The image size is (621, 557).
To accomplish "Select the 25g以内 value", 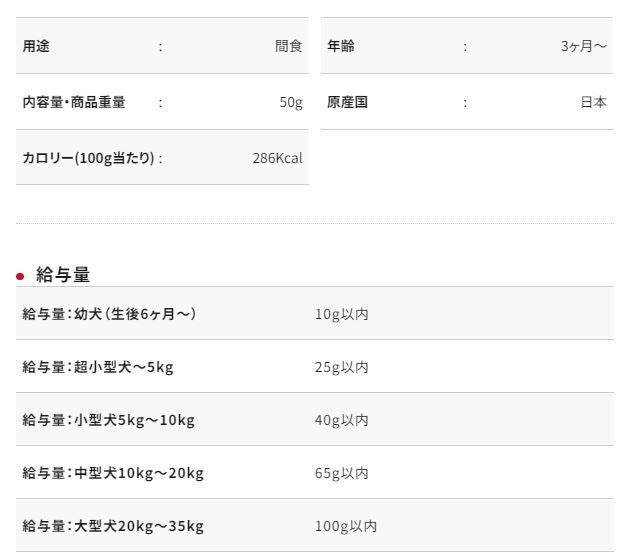I will pyautogui.click(x=341, y=367).
